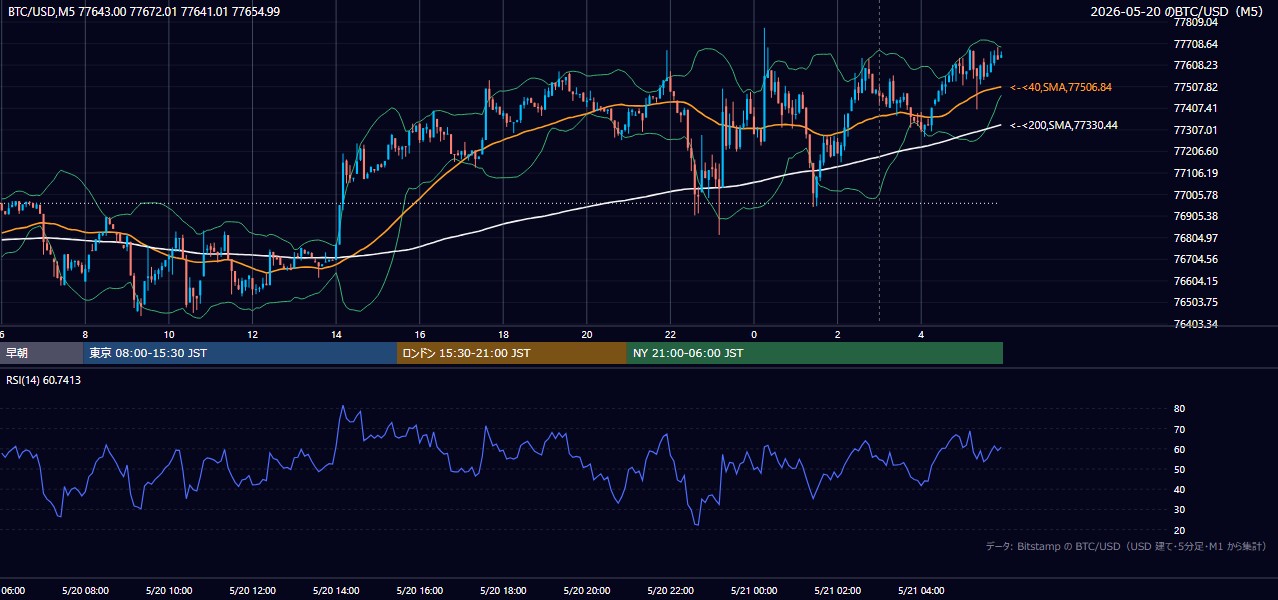Click the RSI scale value 50
This screenshot has width=1278, height=600.
click(x=1179, y=469)
